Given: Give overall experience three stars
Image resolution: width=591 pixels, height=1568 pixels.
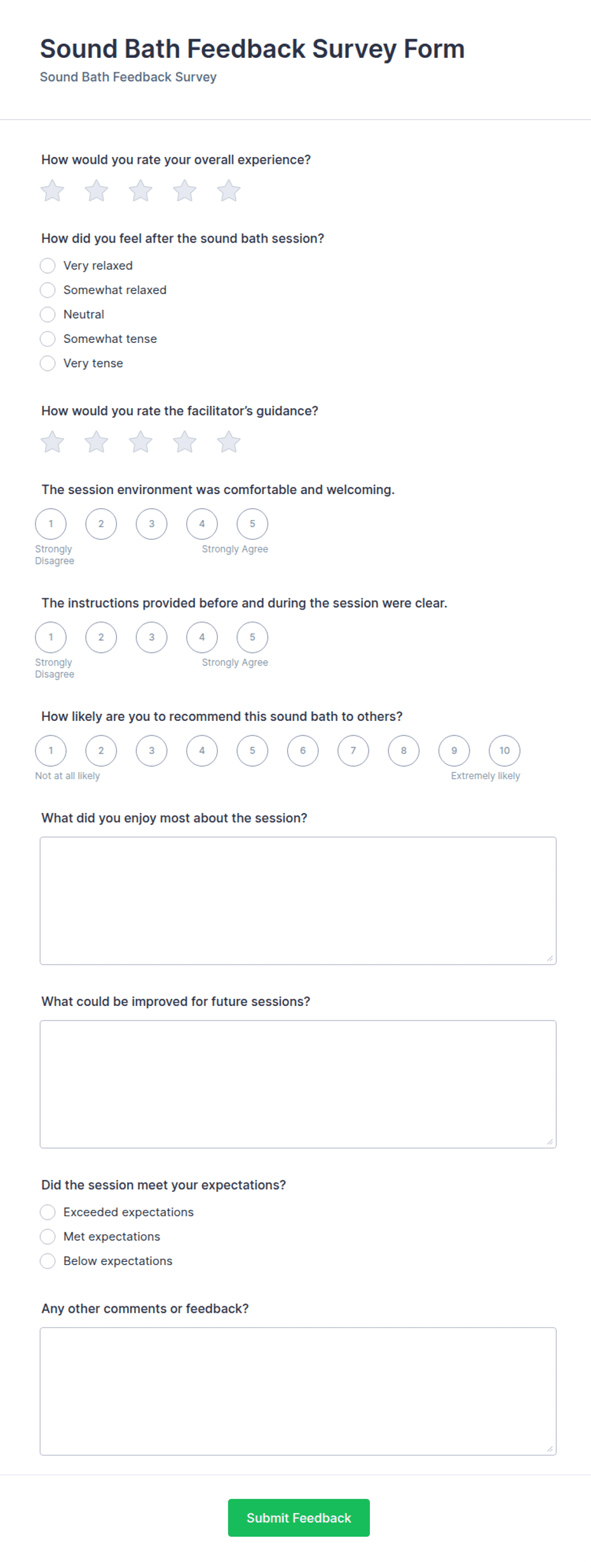Looking at the screenshot, I should (x=140, y=191).
